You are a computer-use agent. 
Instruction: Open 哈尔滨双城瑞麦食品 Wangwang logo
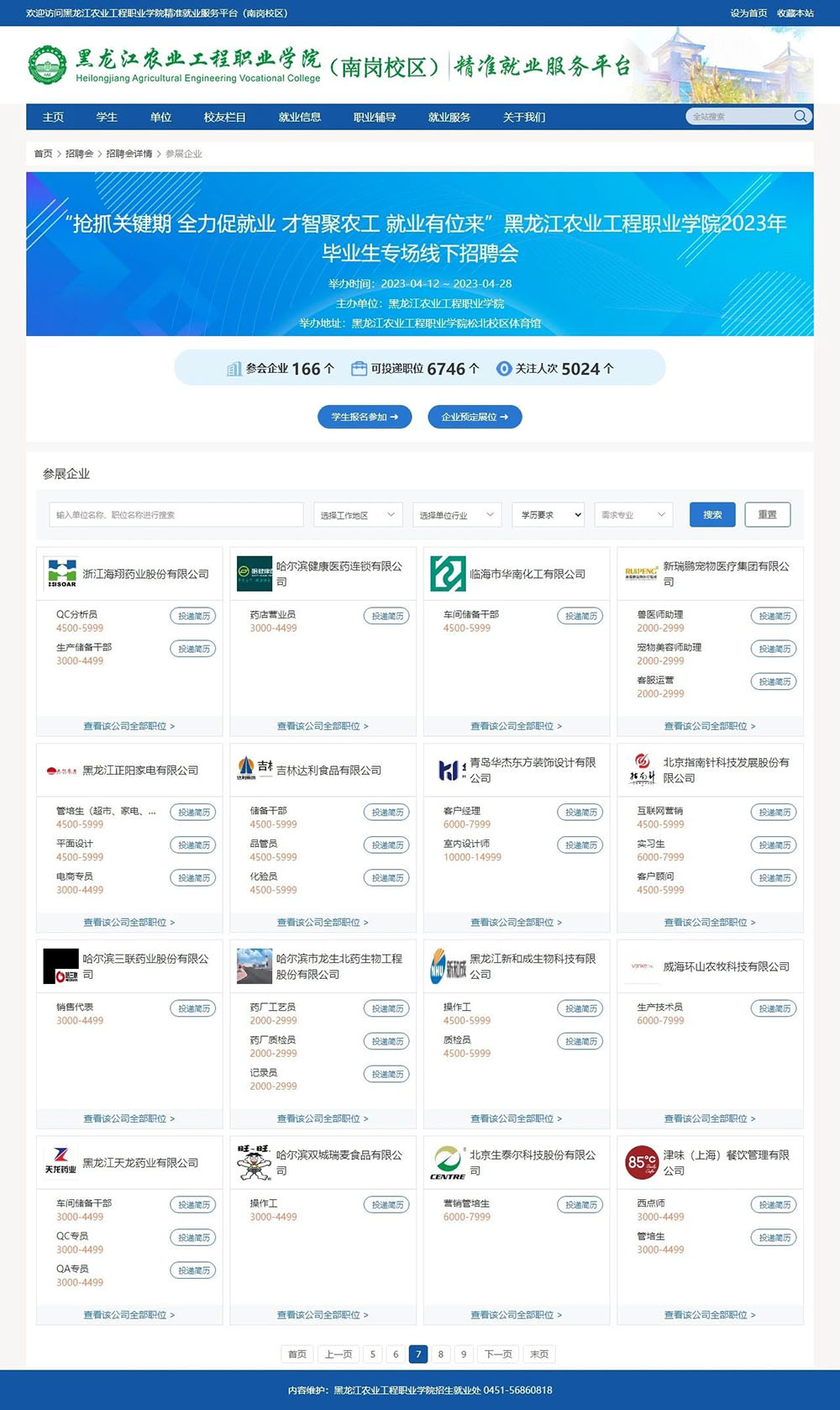click(x=255, y=1163)
